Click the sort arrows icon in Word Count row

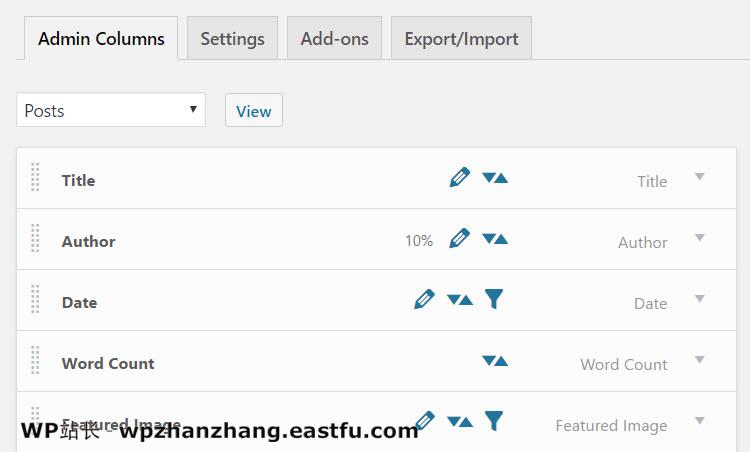click(x=494, y=361)
